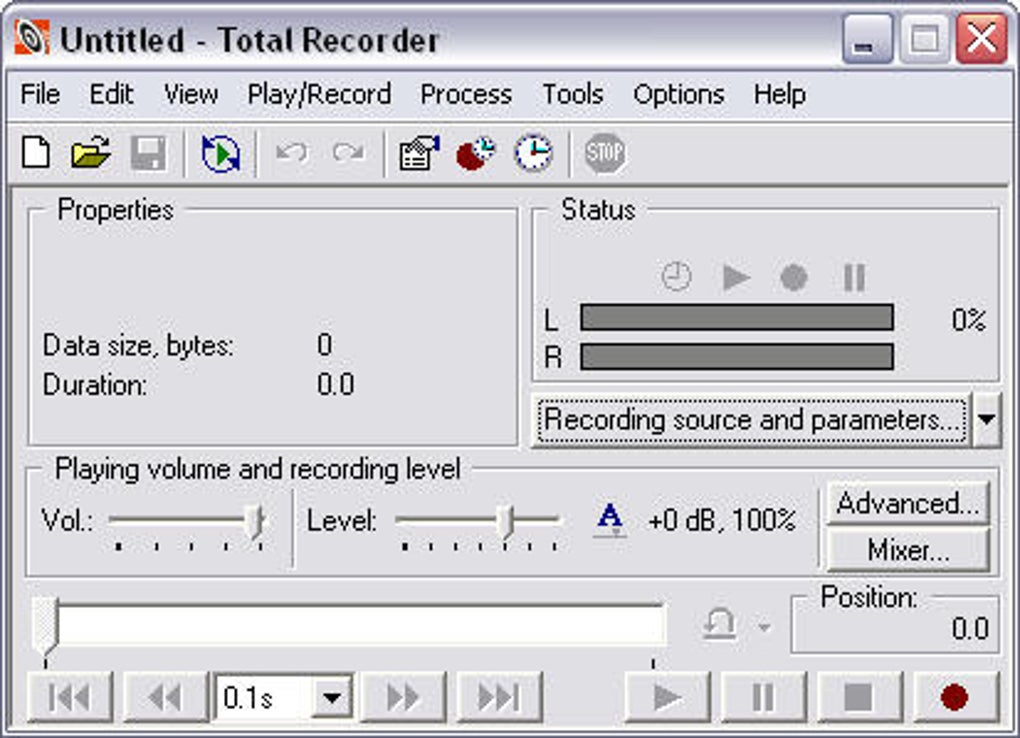Open the Process menu
The height and width of the screenshot is (738, 1020).
pyautogui.click(x=466, y=94)
